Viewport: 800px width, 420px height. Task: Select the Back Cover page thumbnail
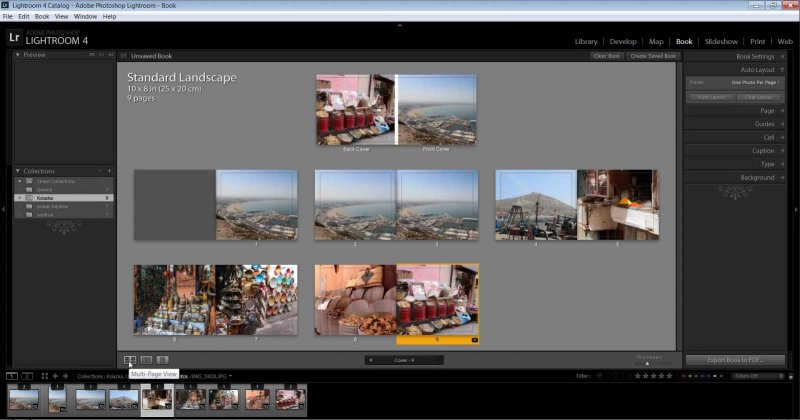coord(355,108)
